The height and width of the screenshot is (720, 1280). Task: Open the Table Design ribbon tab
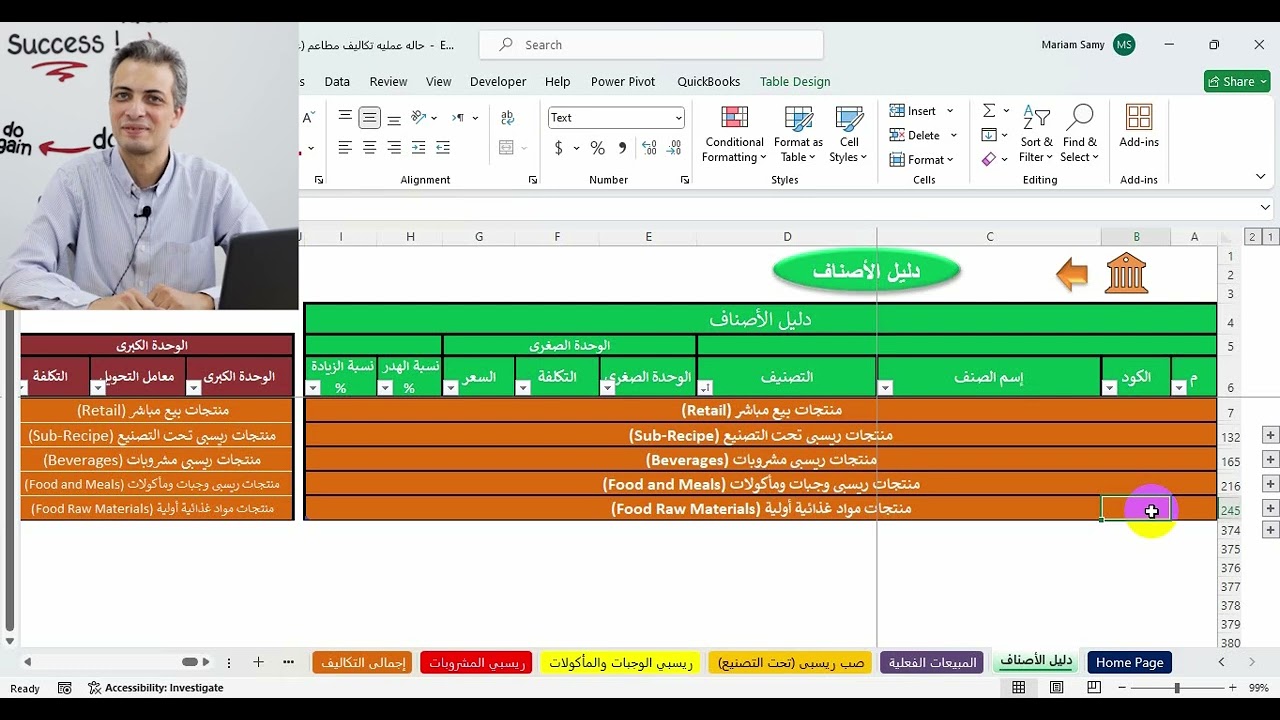[795, 82]
